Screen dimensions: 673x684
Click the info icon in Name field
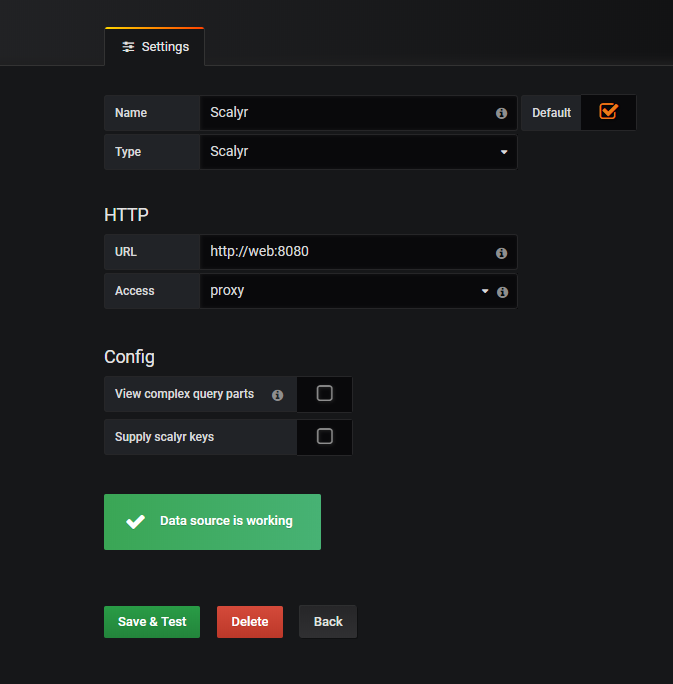[501, 113]
